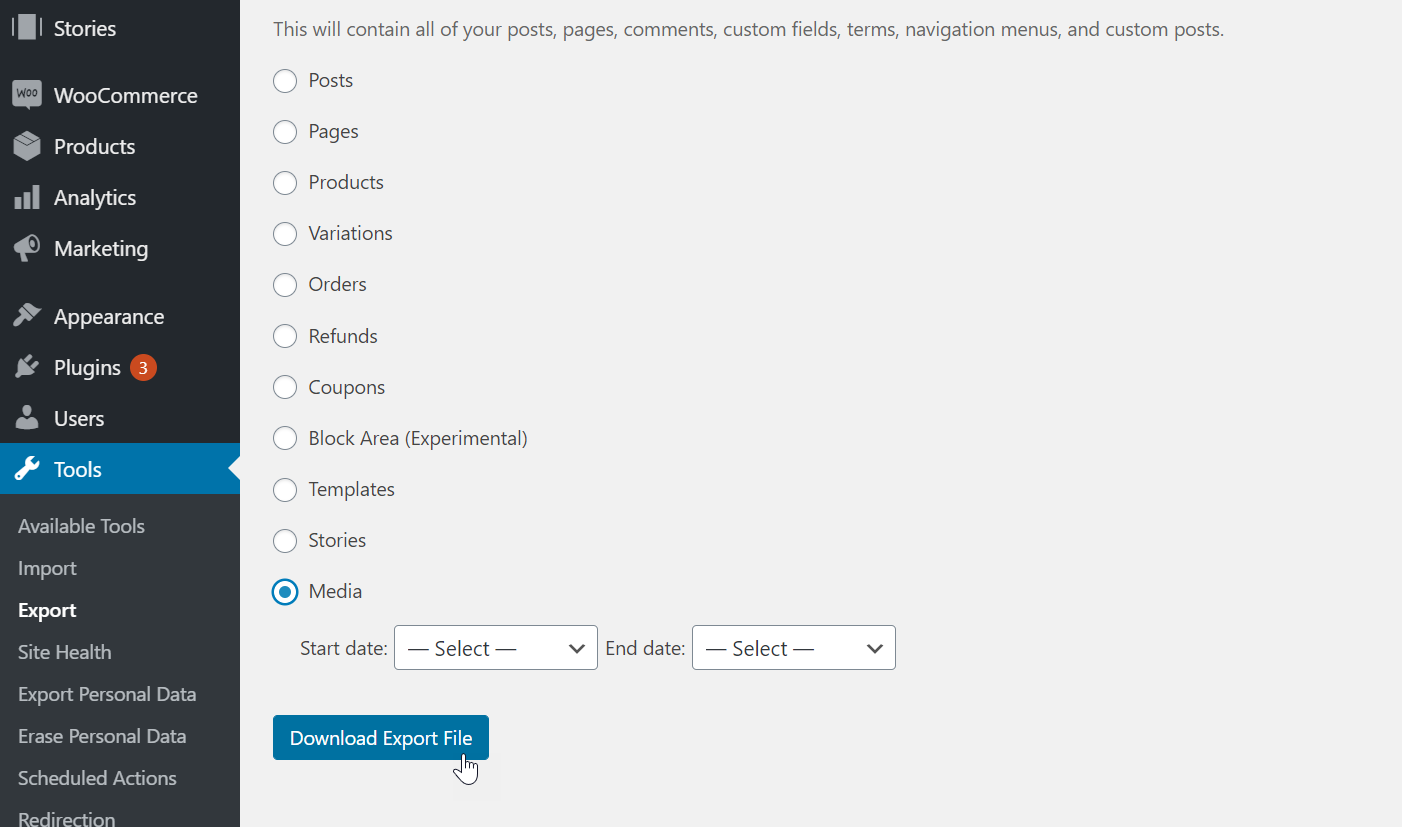This screenshot has height=827, width=1402.
Task: Go to the Redirection settings
Action: 65,816
